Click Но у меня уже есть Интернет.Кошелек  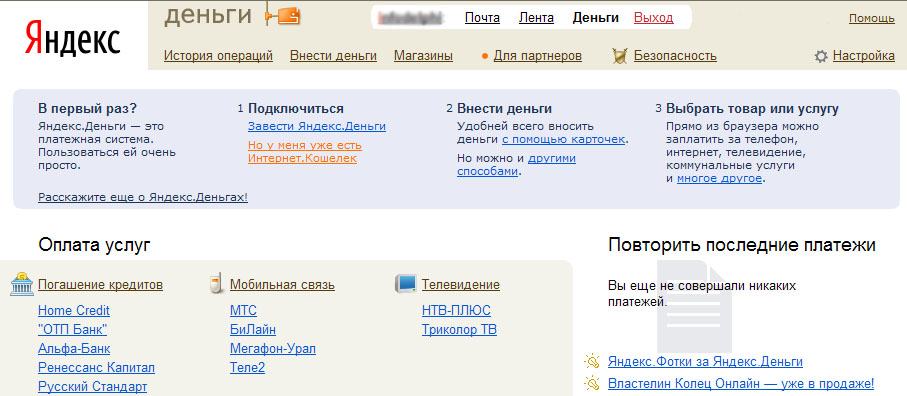[x=305, y=151]
